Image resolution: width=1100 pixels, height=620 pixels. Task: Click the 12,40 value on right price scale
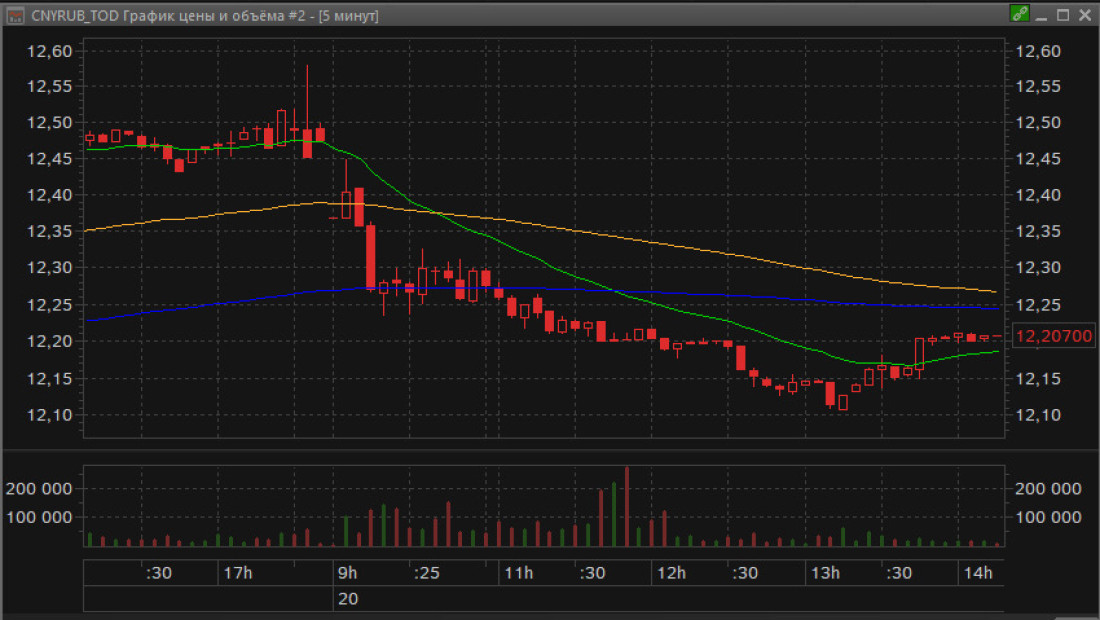point(1038,195)
